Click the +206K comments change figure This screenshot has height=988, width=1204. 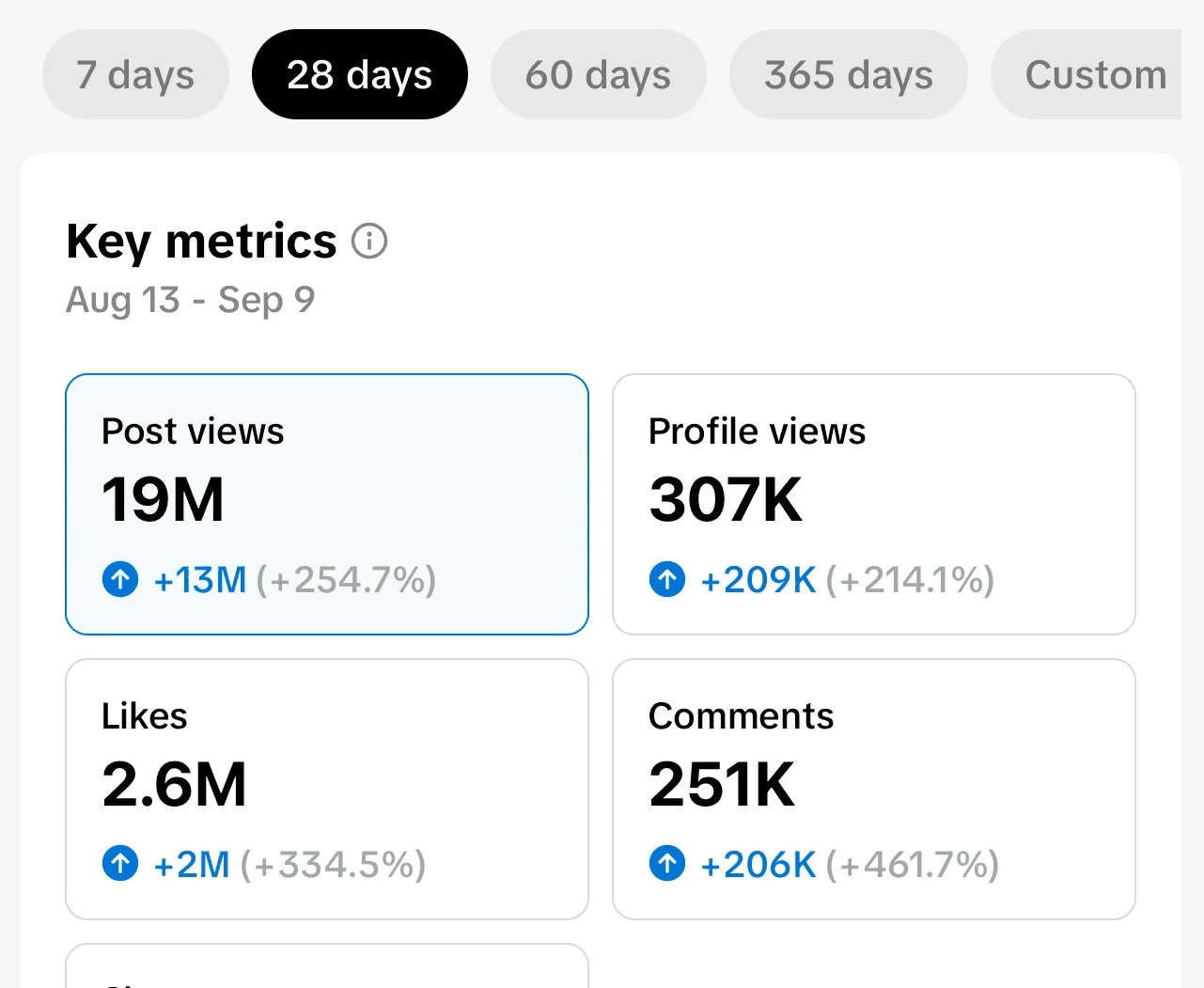click(758, 865)
